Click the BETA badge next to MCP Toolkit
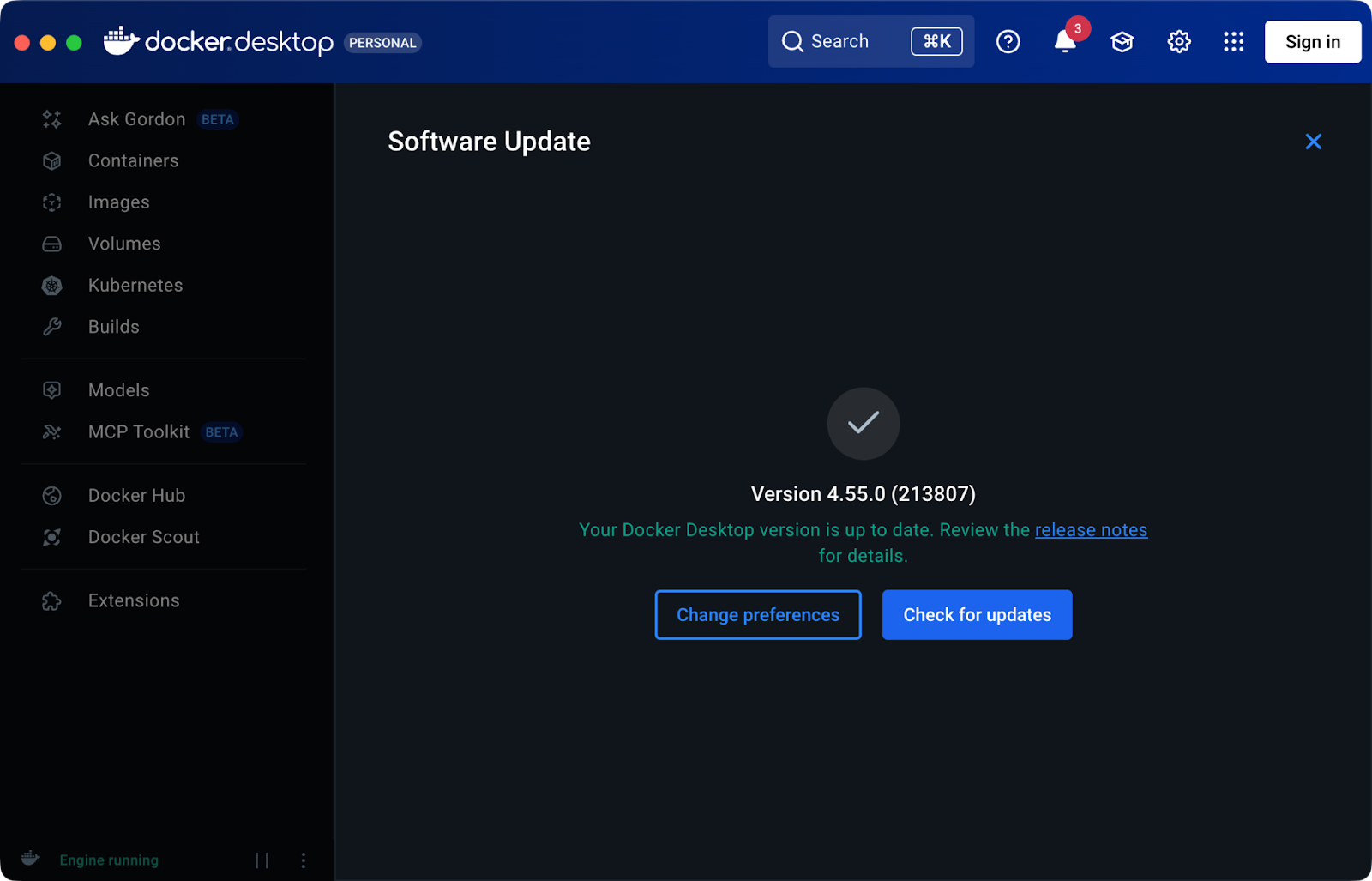 click(221, 432)
